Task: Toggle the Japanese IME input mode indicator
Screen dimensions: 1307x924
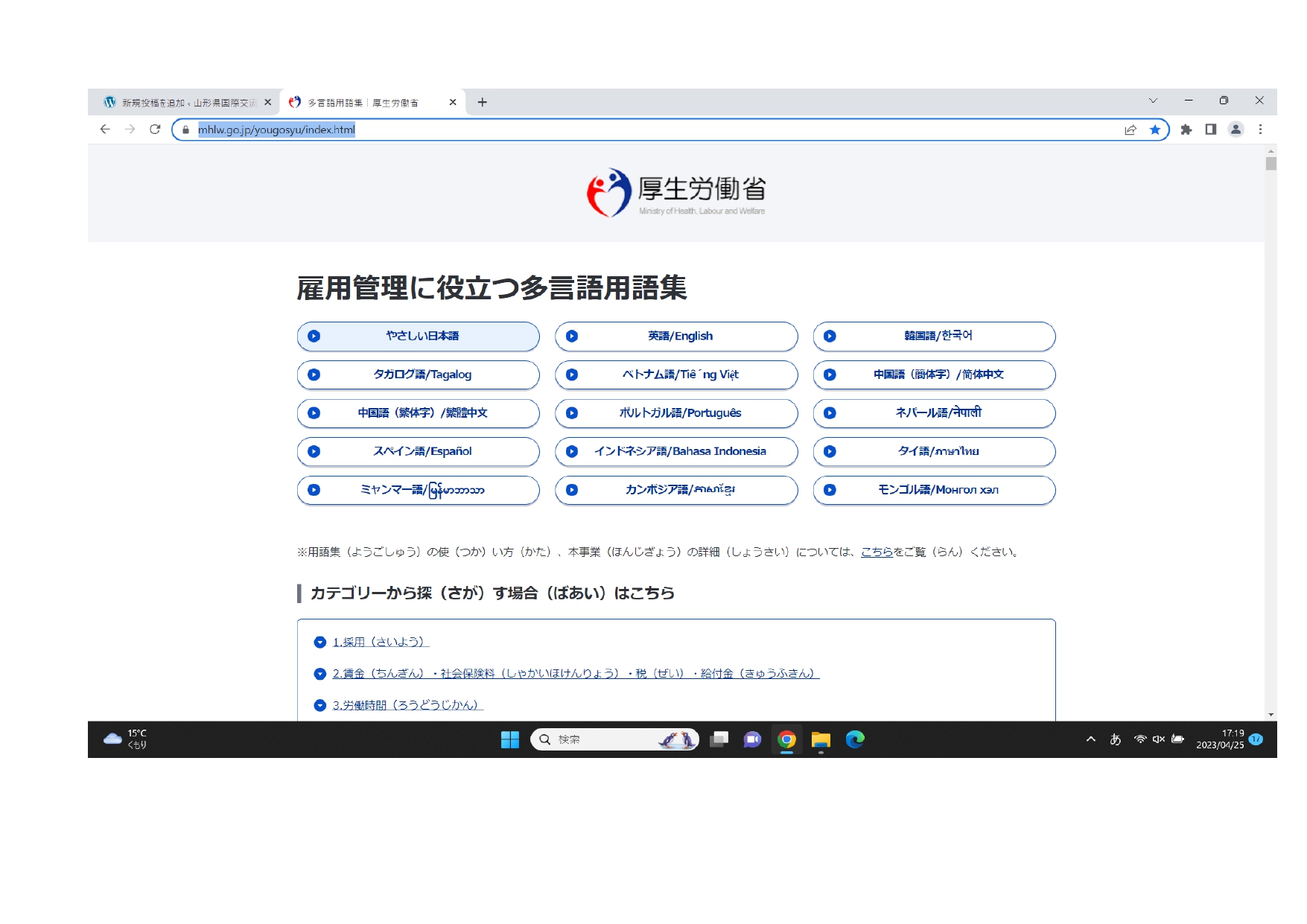Action: [x=1115, y=739]
